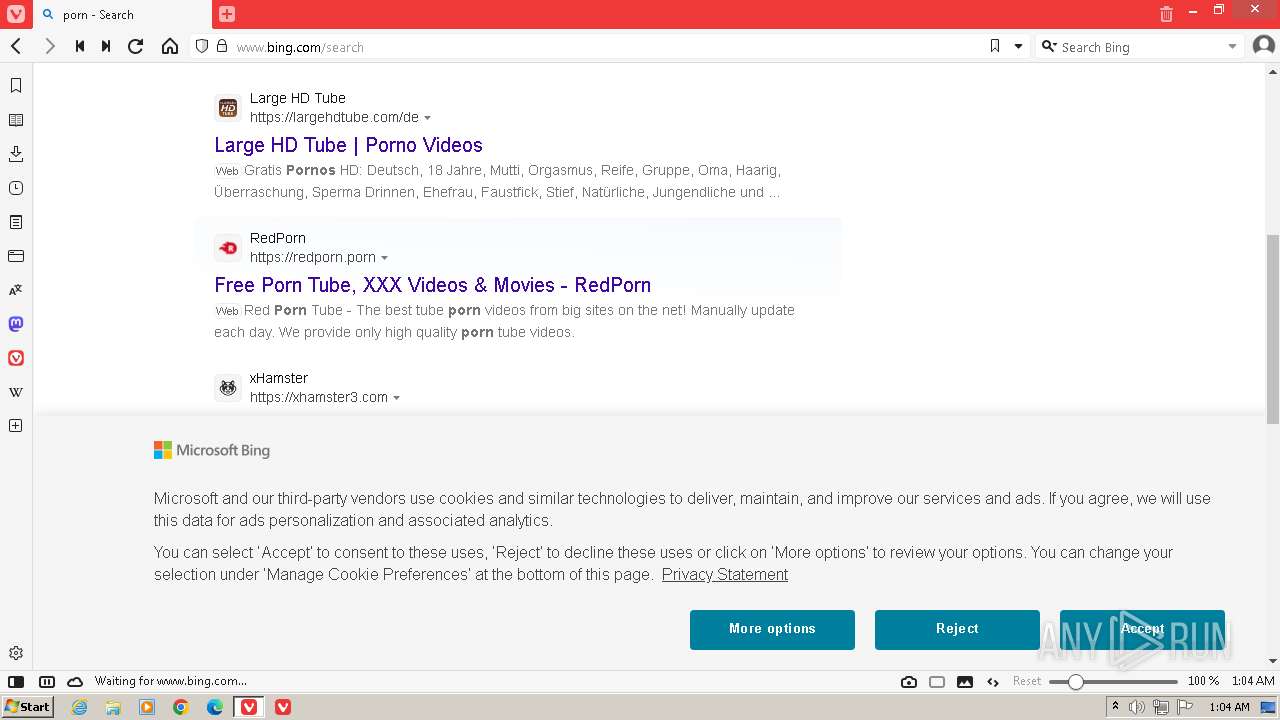Screen dimensions: 1280x720
Task: Open the Windows Start menu
Action: (x=27, y=707)
